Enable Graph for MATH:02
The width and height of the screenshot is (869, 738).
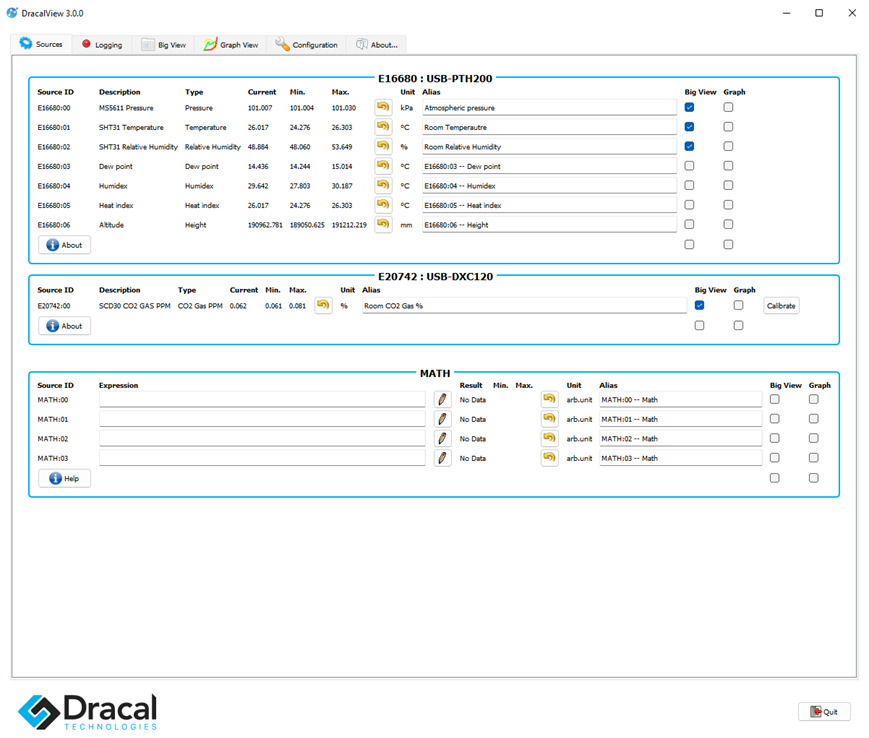coord(814,438)
